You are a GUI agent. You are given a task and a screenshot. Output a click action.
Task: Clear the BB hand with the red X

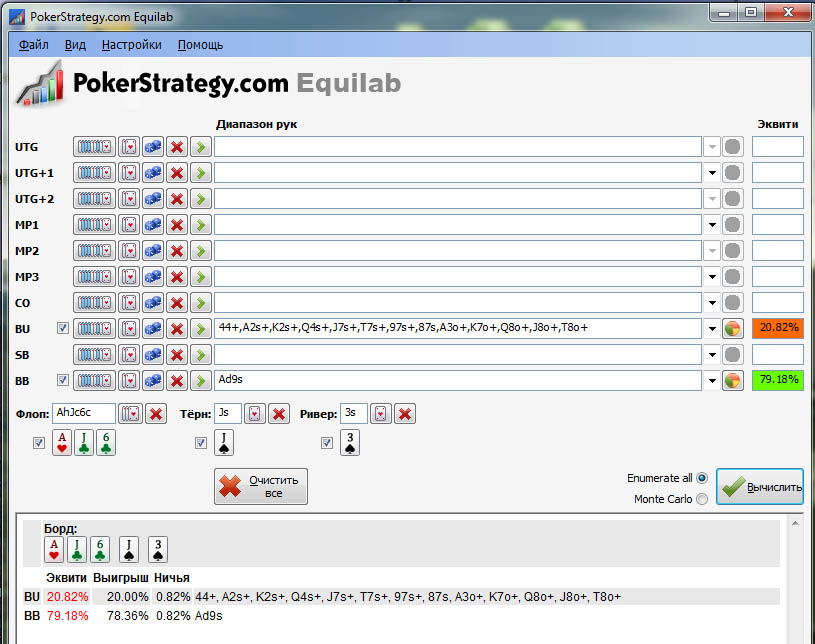click(177, 381)
